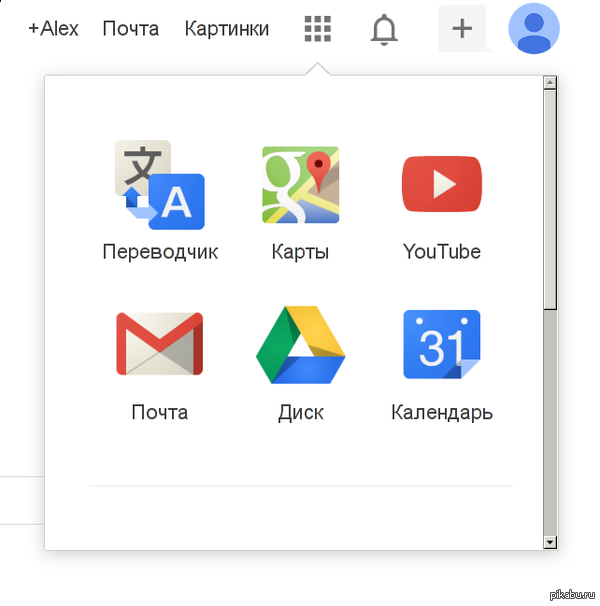This screenshot has width=600, height=606.
Task: Open the Gmail envelope icon
Action: pyautogui.click(x=160, y=344)
